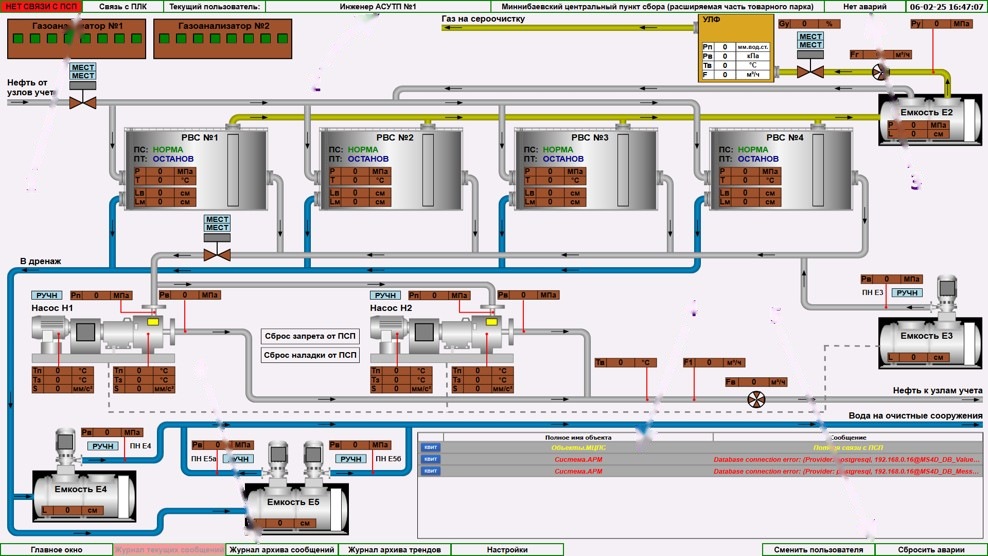Click the Рy pressure value field
The height and width of the screenshot is (556, 988).
tap(941, 24)
